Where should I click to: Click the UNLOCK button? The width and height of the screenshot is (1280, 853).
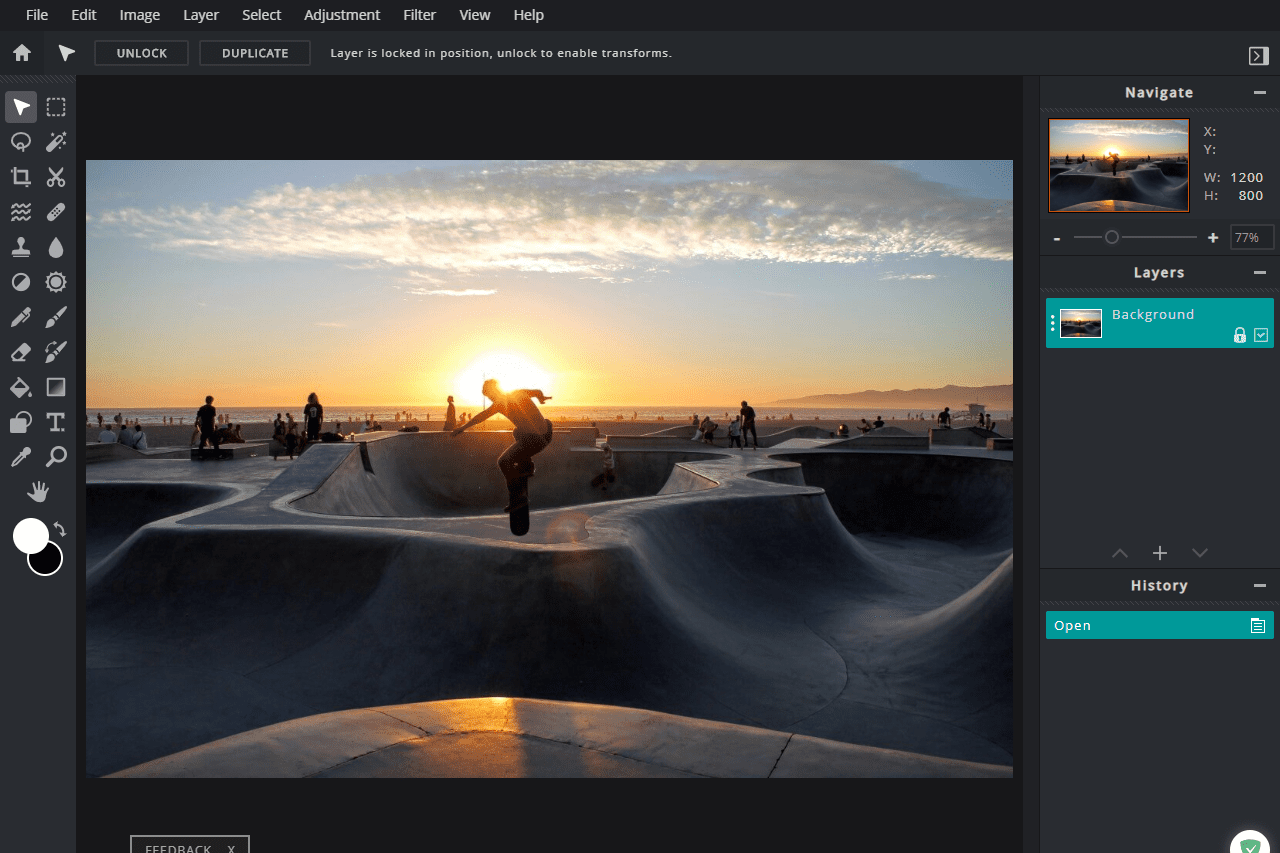tap(141, 53)
